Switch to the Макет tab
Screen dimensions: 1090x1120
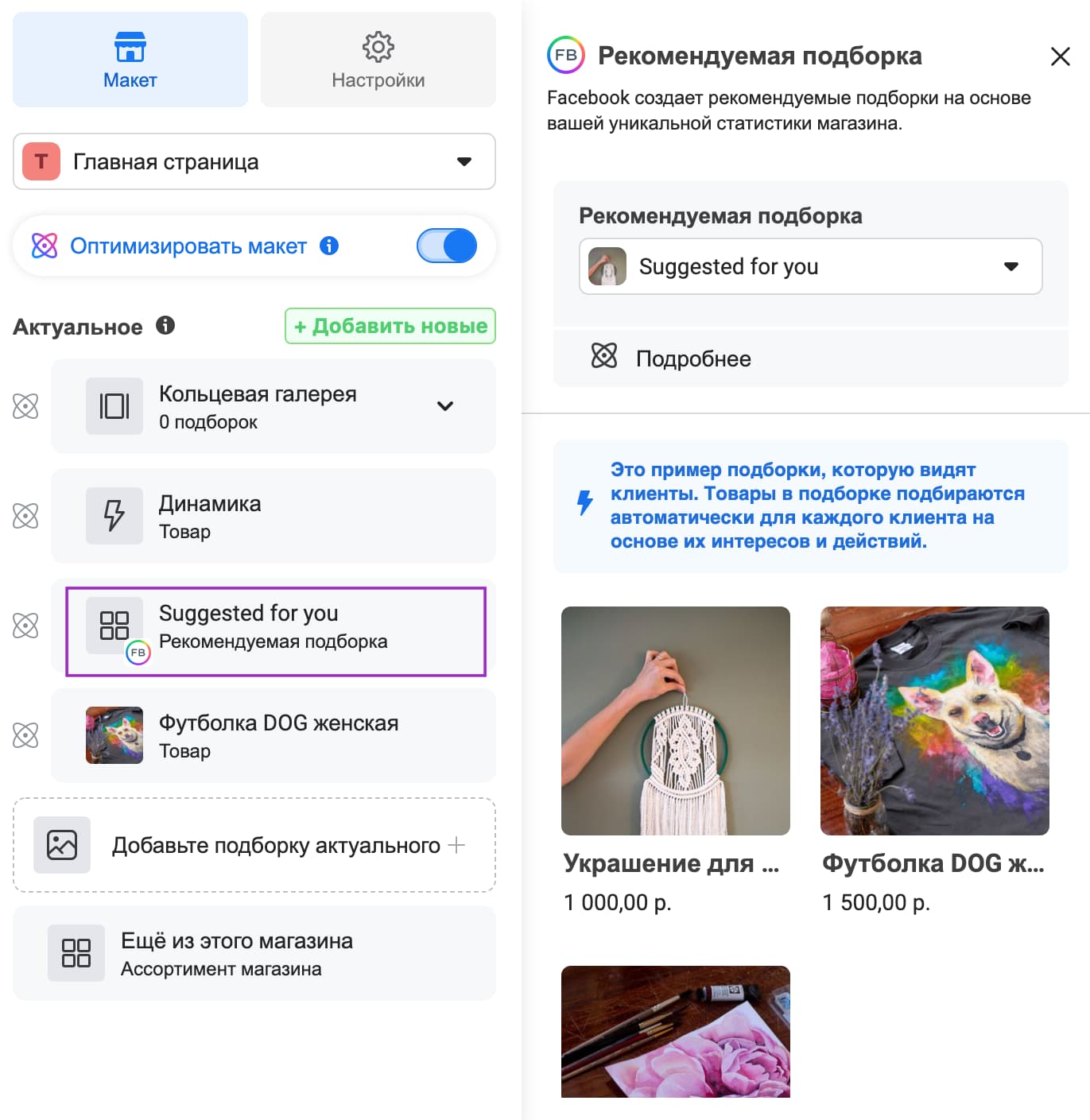[x=130, y=60]
